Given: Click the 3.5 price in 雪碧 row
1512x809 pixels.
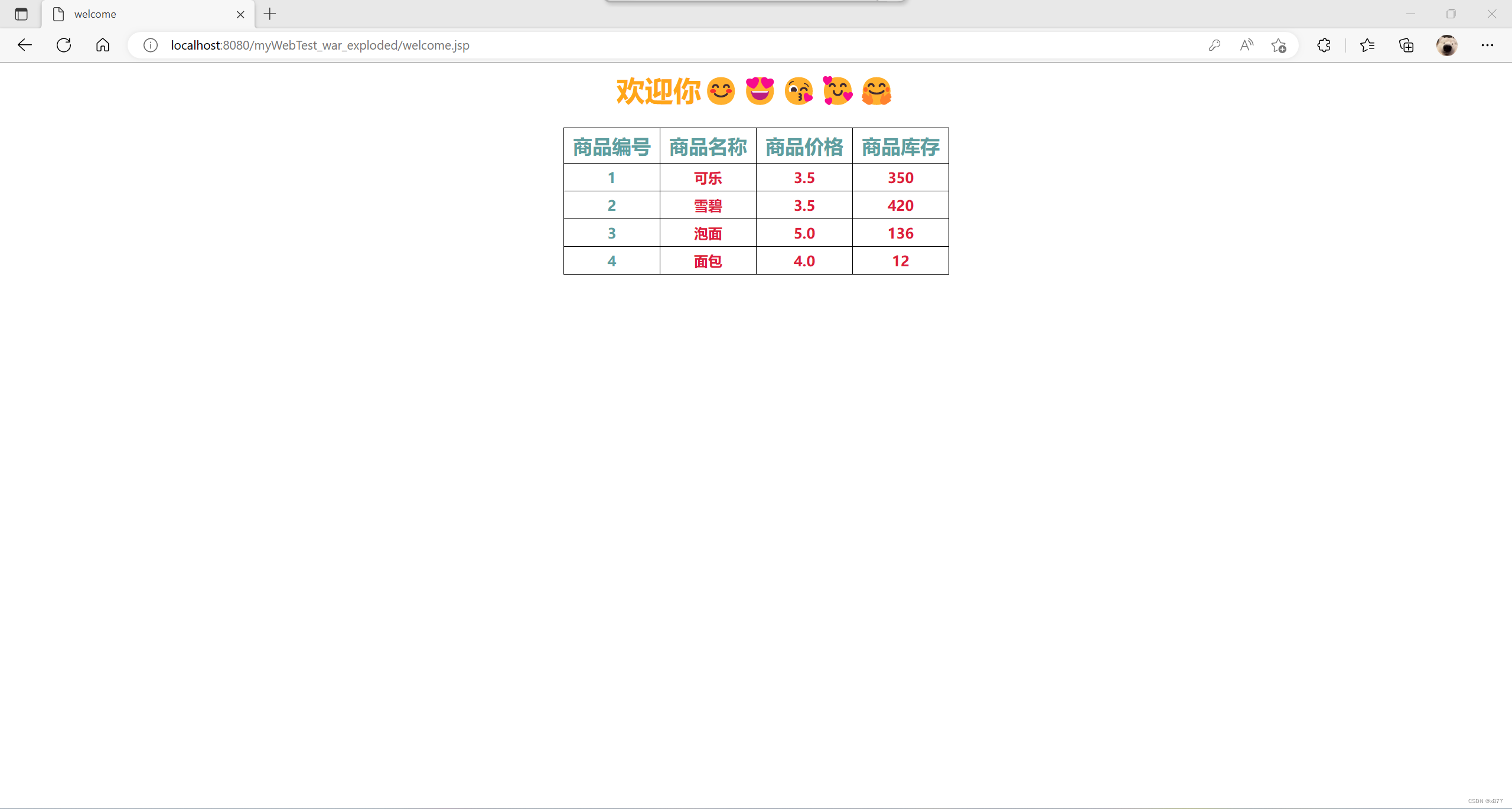Looking at the screenshot, I should [x=804, y=205].
